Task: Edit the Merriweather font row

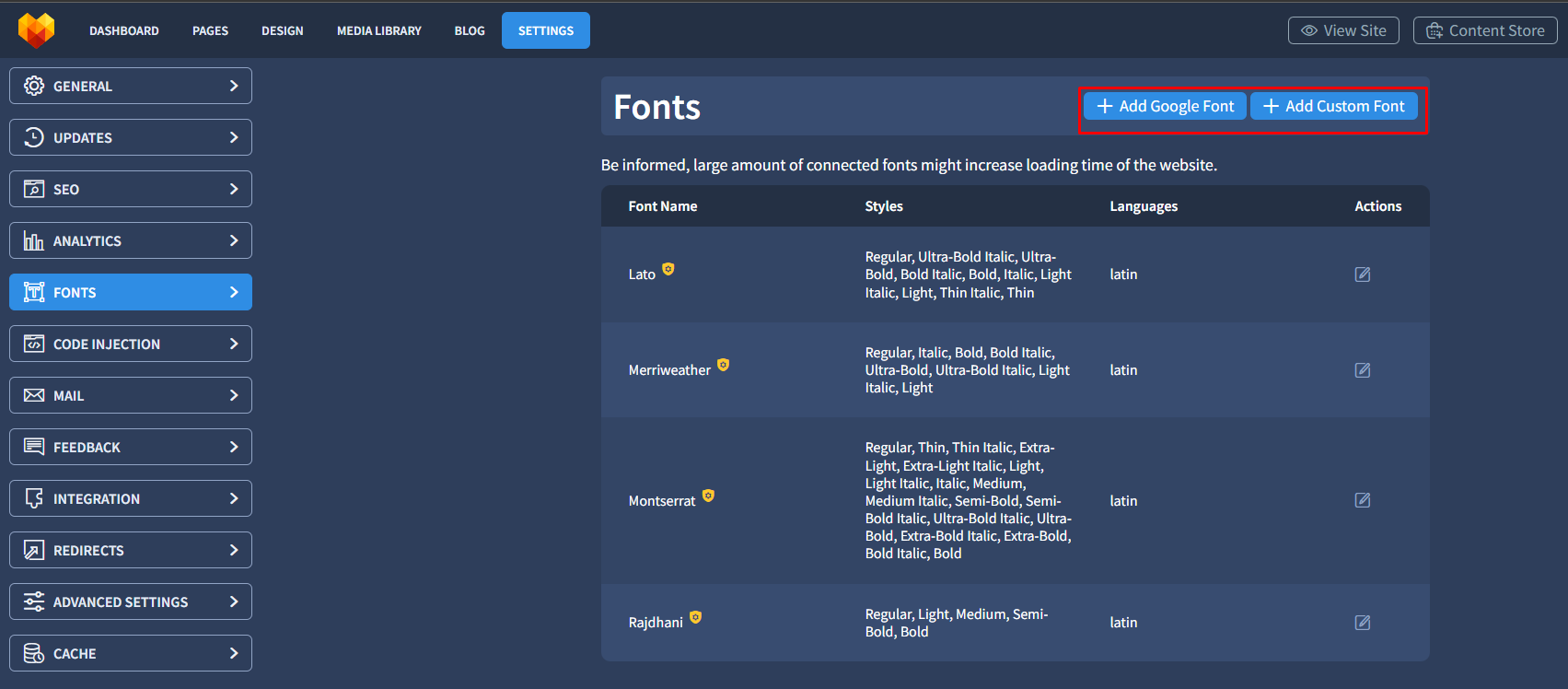Action: point(1363,370)
